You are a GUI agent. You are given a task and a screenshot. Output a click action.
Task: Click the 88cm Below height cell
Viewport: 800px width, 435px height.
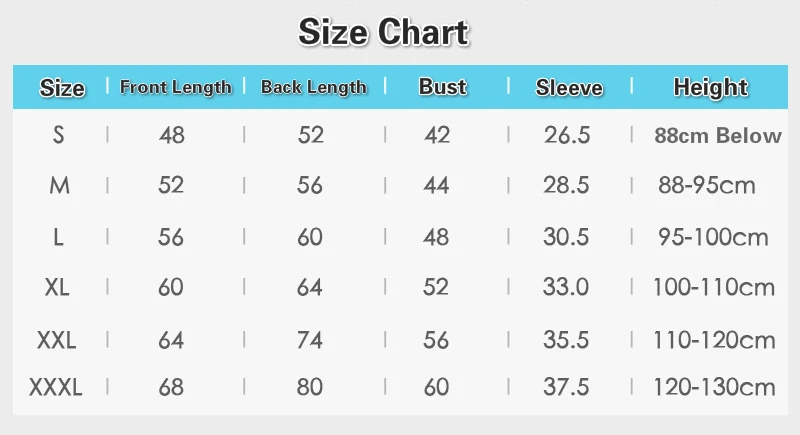tap(718, 136)
